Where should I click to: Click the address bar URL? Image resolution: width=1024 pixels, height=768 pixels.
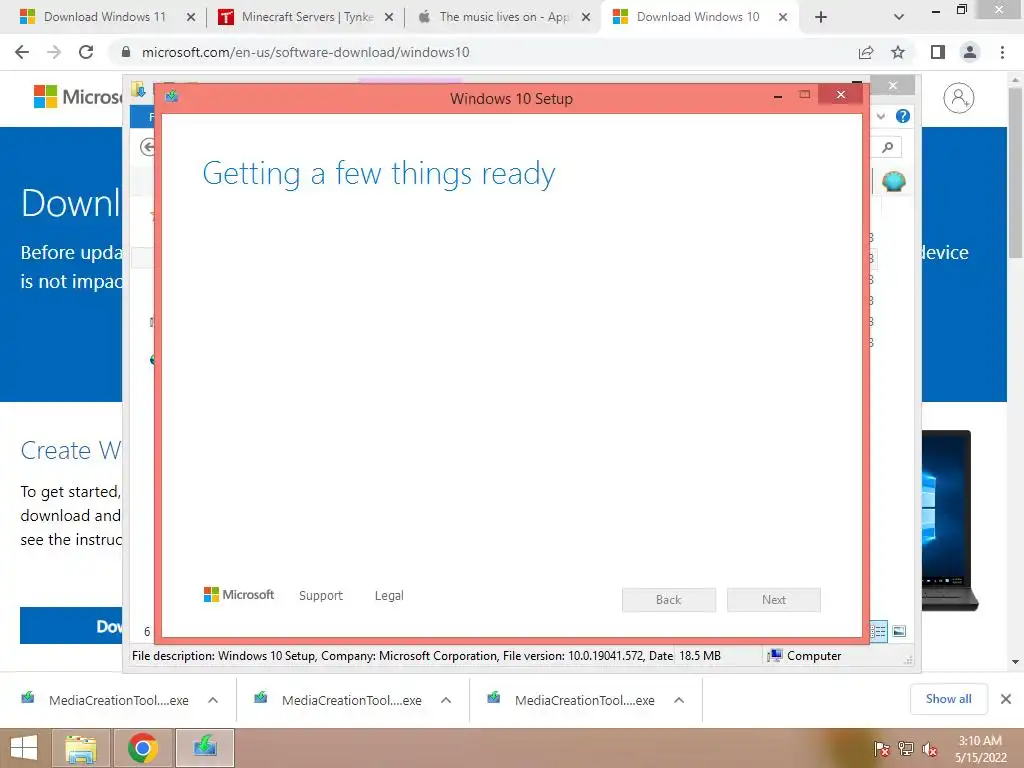click(306, 52)
